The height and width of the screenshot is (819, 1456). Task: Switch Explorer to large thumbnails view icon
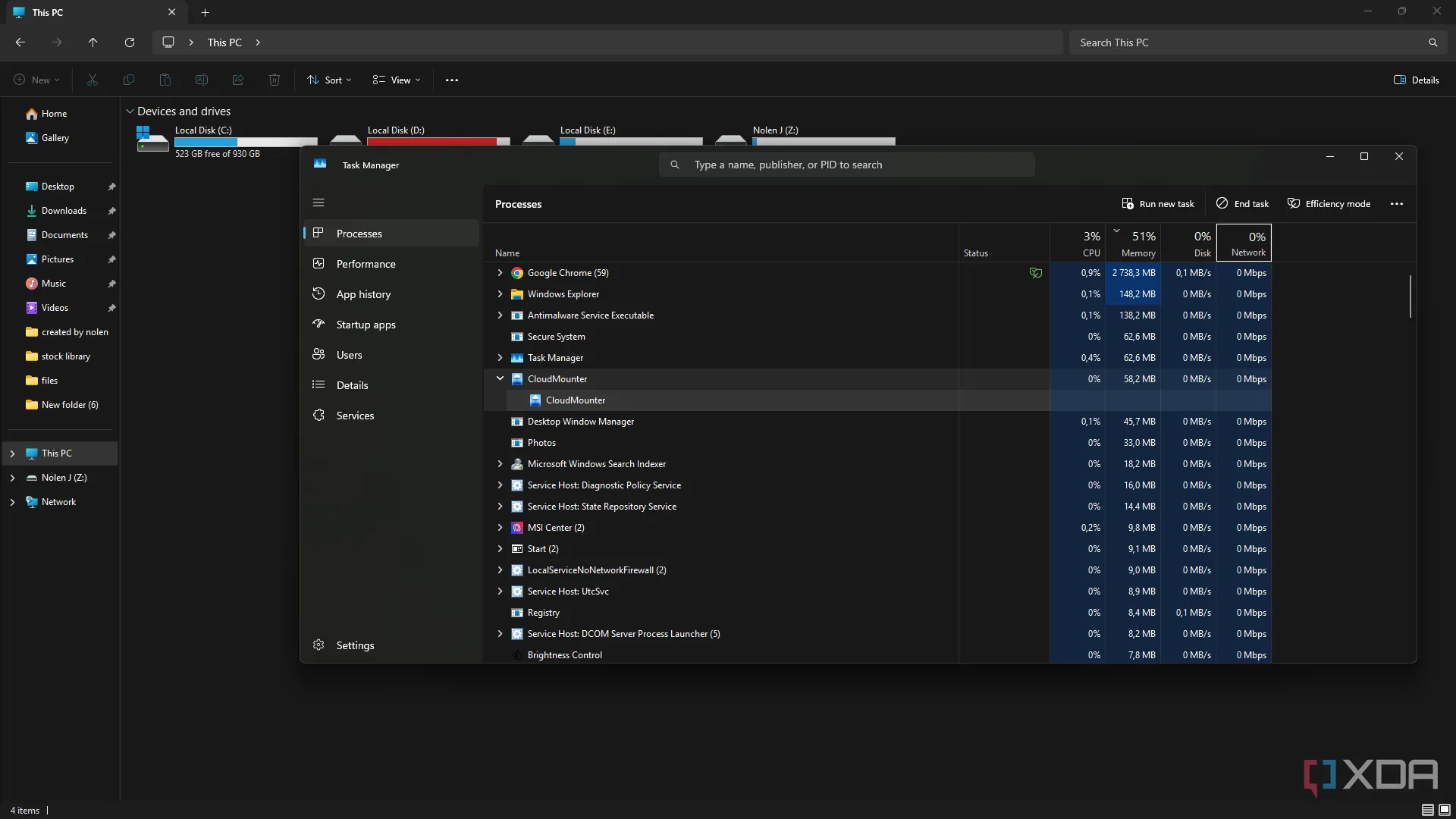point(1445,810)
